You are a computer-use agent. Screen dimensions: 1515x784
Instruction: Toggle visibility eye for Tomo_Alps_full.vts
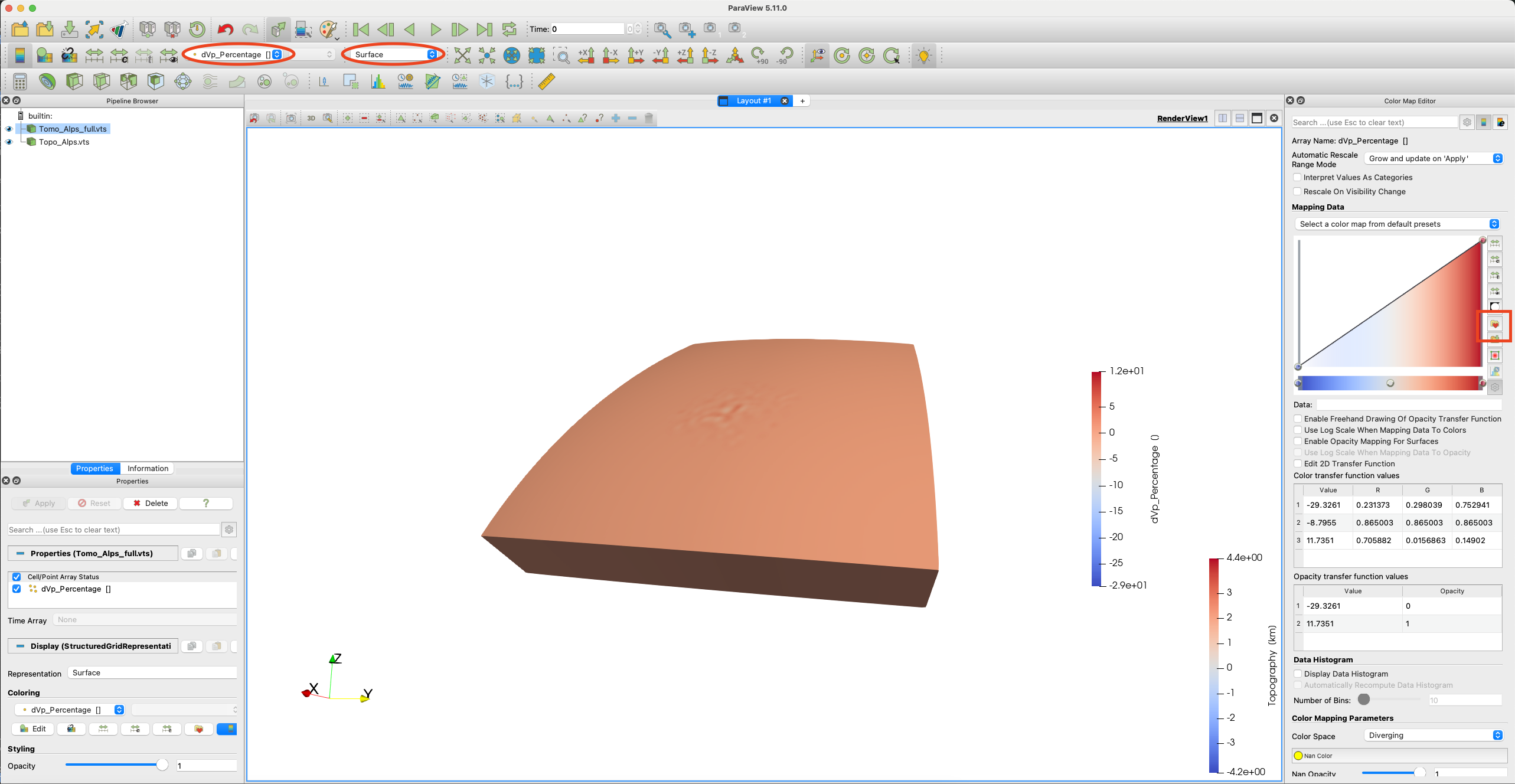pyautogui.click(x=9, y=129)
